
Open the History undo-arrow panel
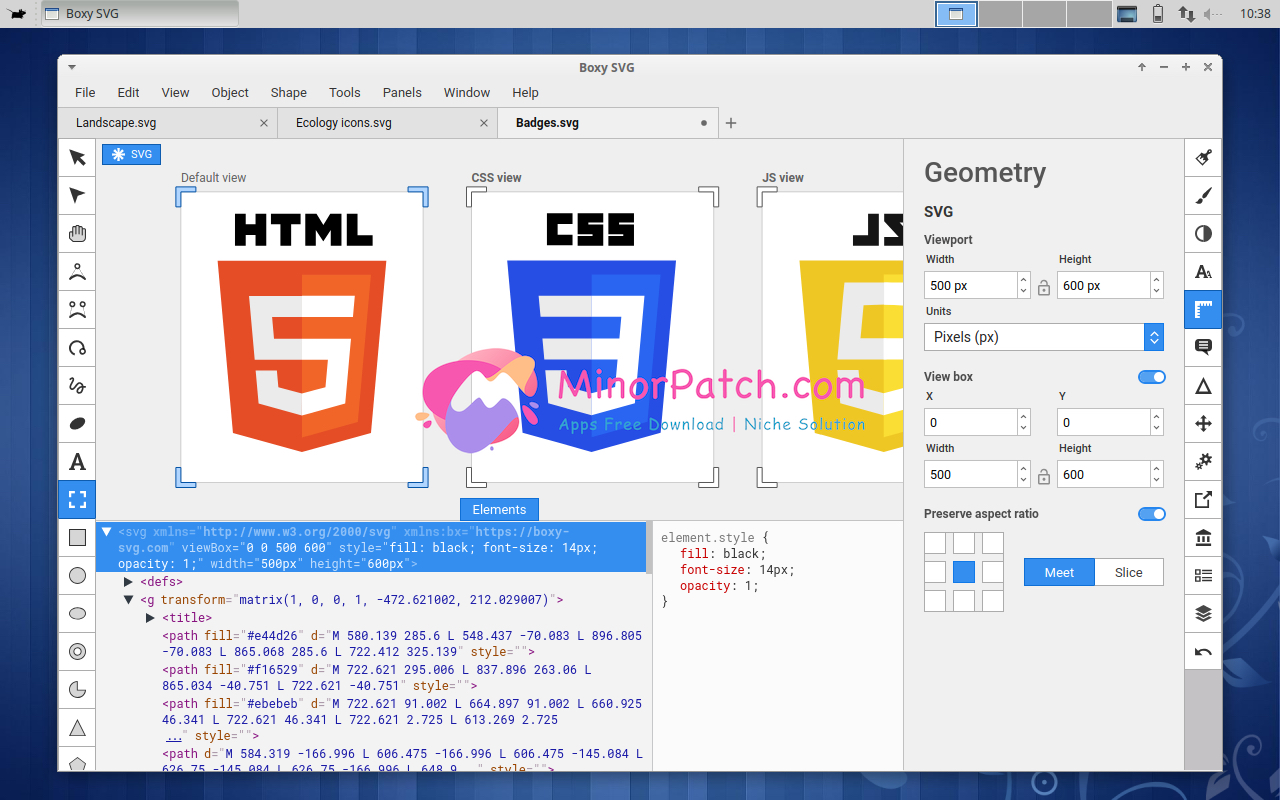1203,651
